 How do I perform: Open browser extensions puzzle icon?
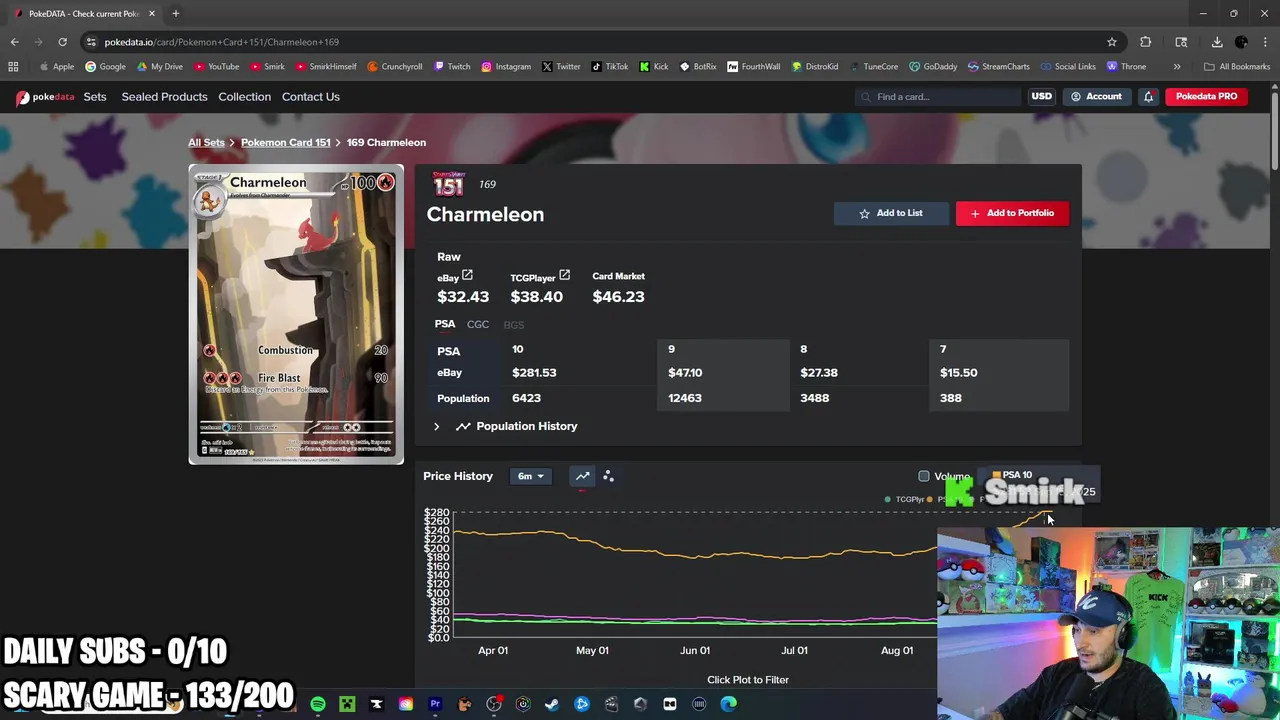[x=1145, y=42]
